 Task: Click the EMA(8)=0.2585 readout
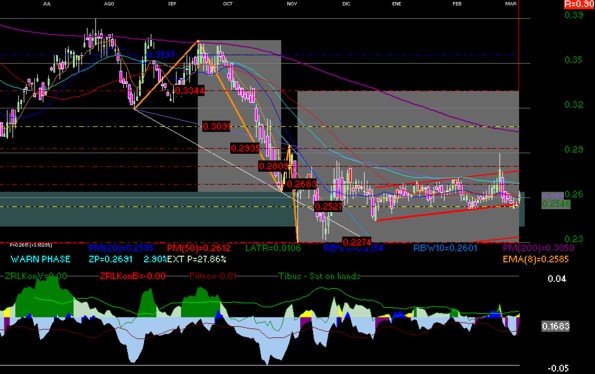tap(536, 259)
